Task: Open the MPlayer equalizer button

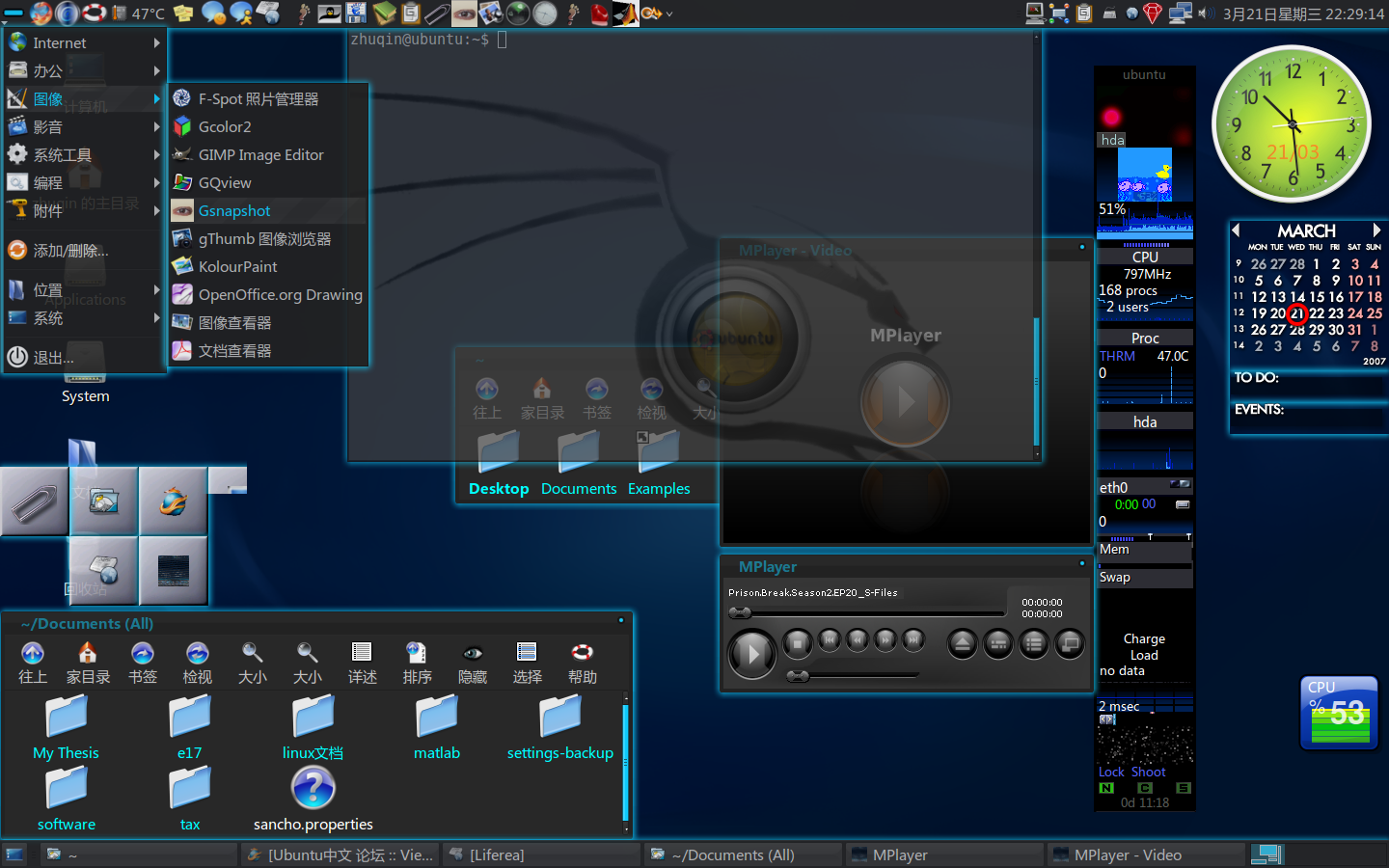Action: 998,643
